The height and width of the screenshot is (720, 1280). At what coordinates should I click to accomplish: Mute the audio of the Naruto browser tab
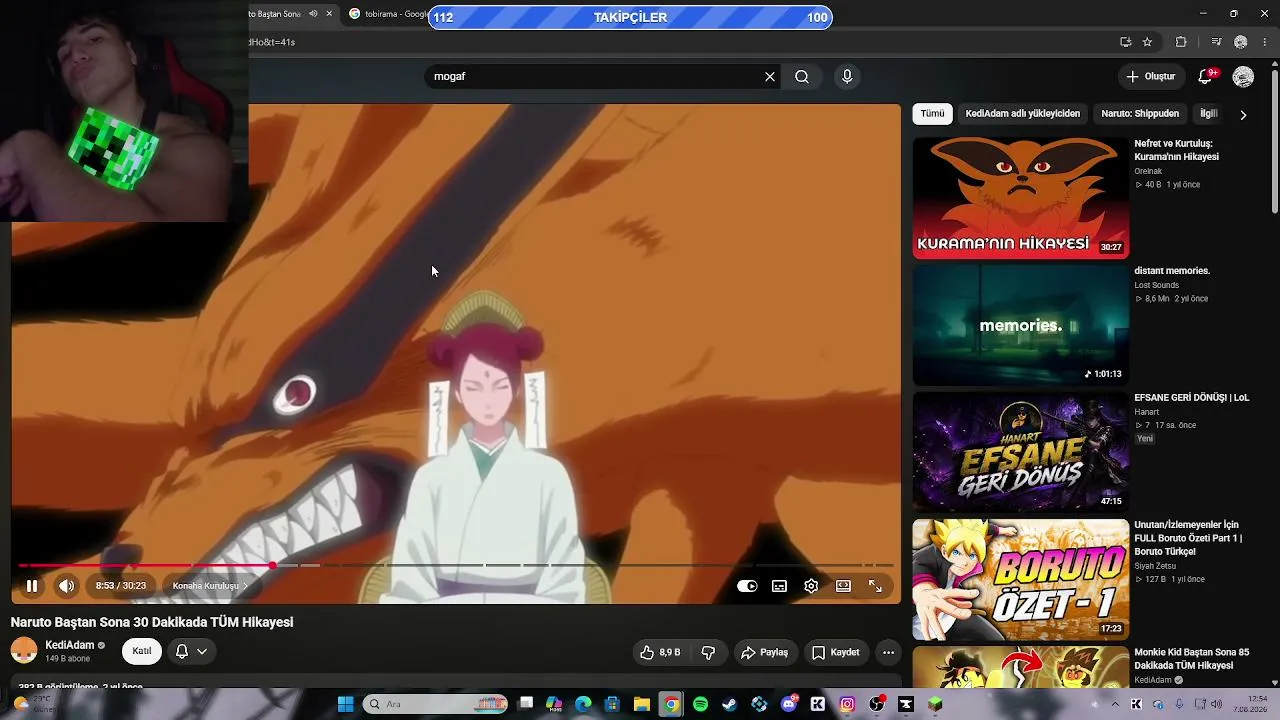[312, 14]
